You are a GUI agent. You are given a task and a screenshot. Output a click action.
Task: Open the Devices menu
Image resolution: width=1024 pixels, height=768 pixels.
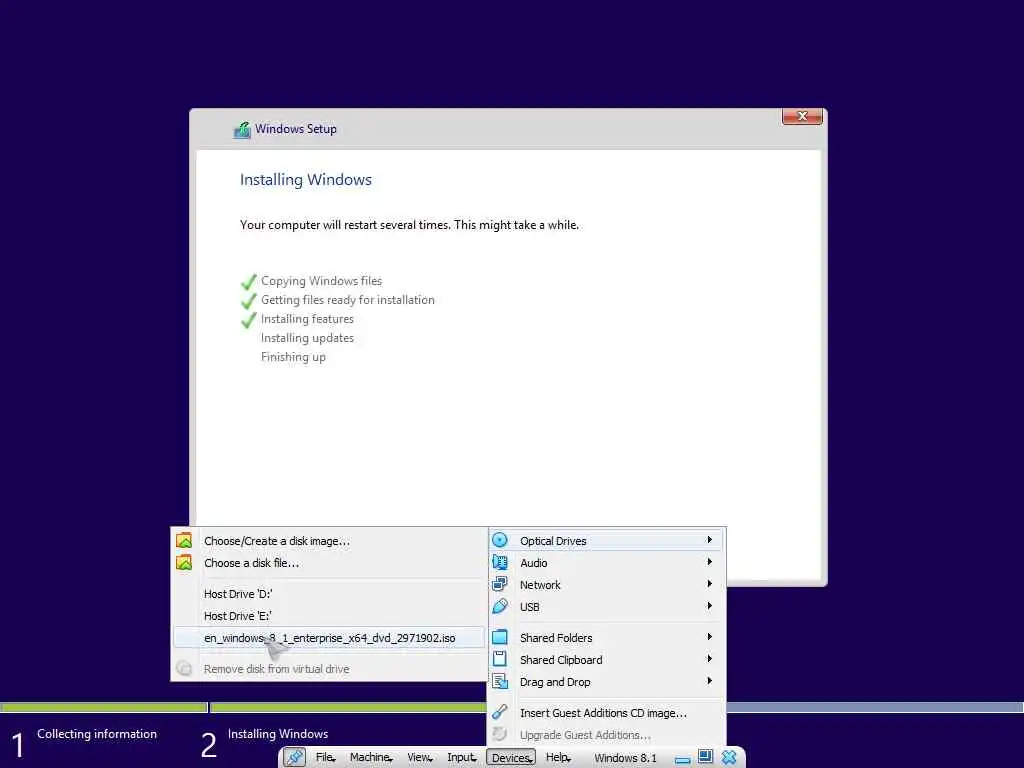pos(511,758)
